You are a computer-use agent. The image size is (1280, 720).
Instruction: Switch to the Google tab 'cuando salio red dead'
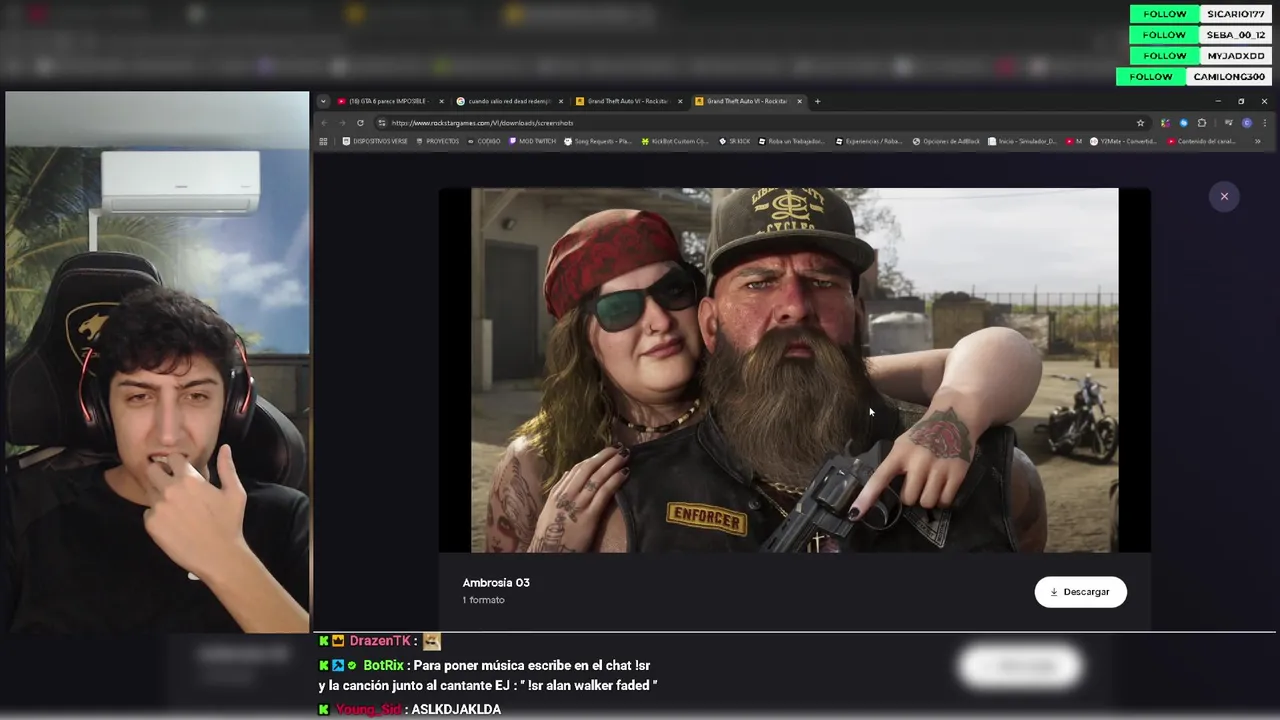[x=509, y=101]
